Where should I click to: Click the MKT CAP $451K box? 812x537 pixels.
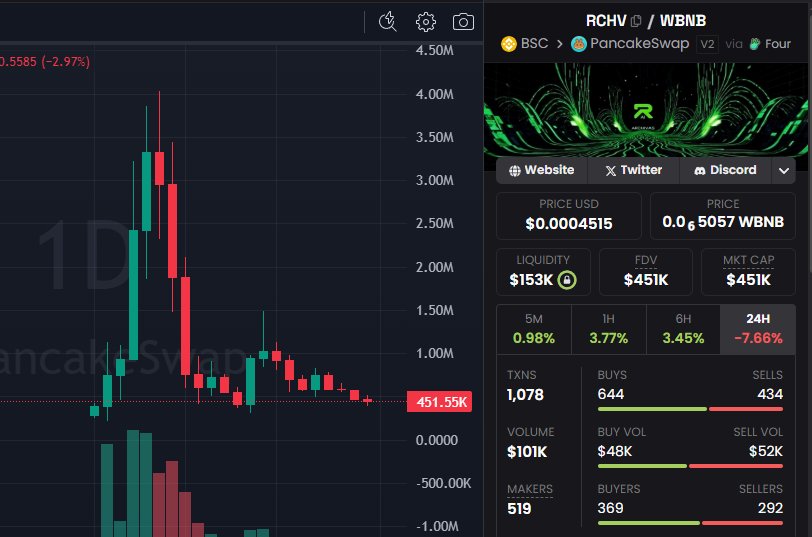[x=748, y=272]
